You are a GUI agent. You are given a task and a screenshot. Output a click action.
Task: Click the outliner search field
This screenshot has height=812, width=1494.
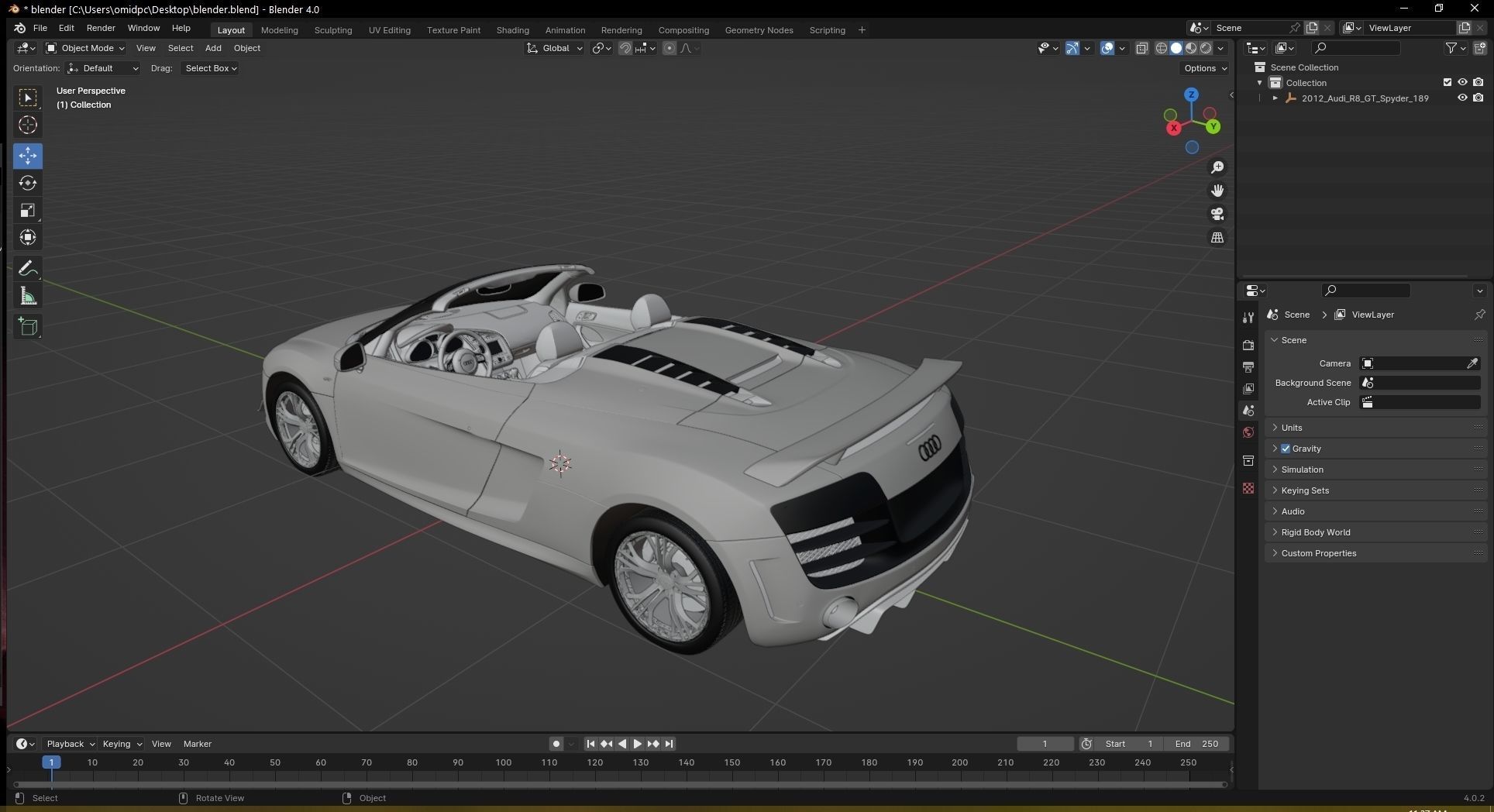(1356, 48)
